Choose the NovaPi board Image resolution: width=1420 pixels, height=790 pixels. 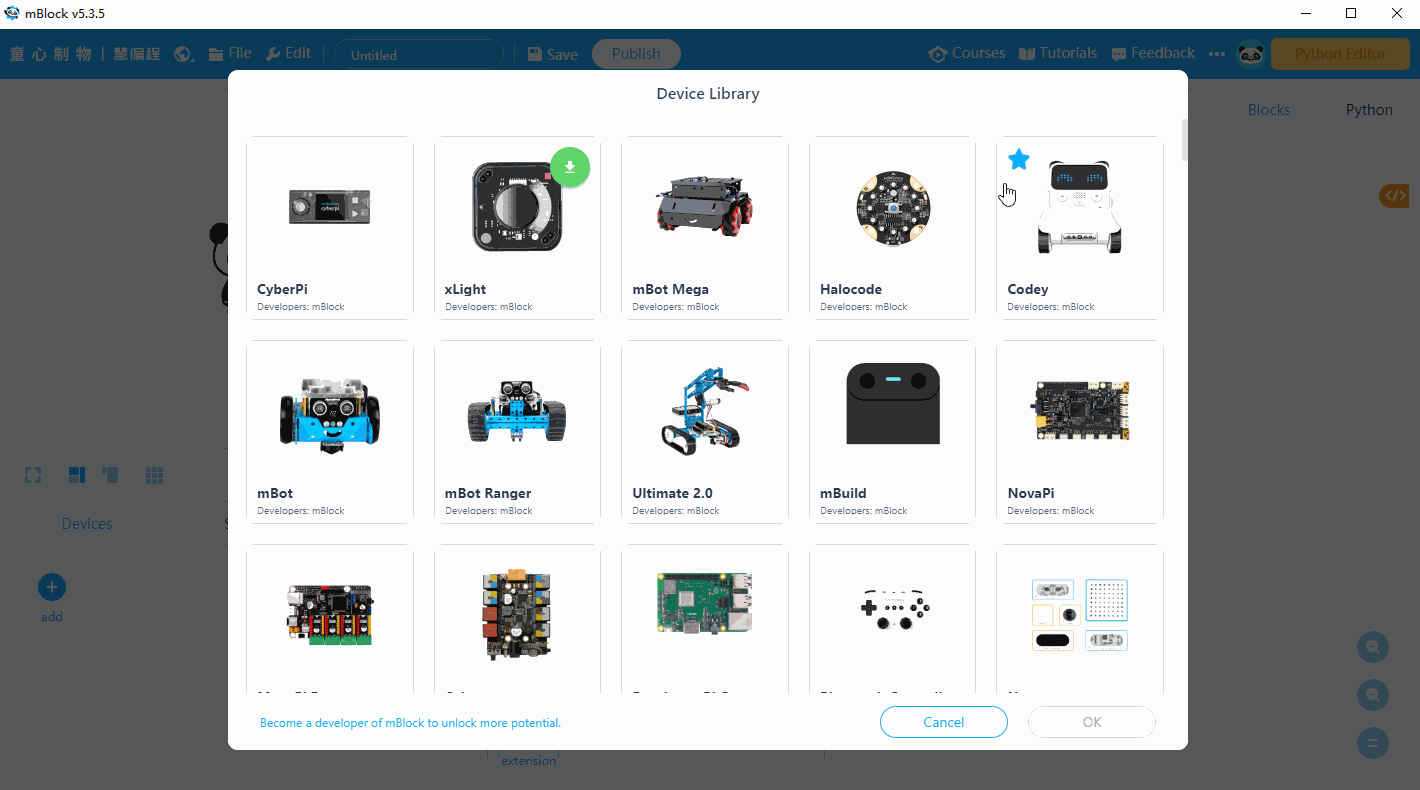(x=1080, y=432)
